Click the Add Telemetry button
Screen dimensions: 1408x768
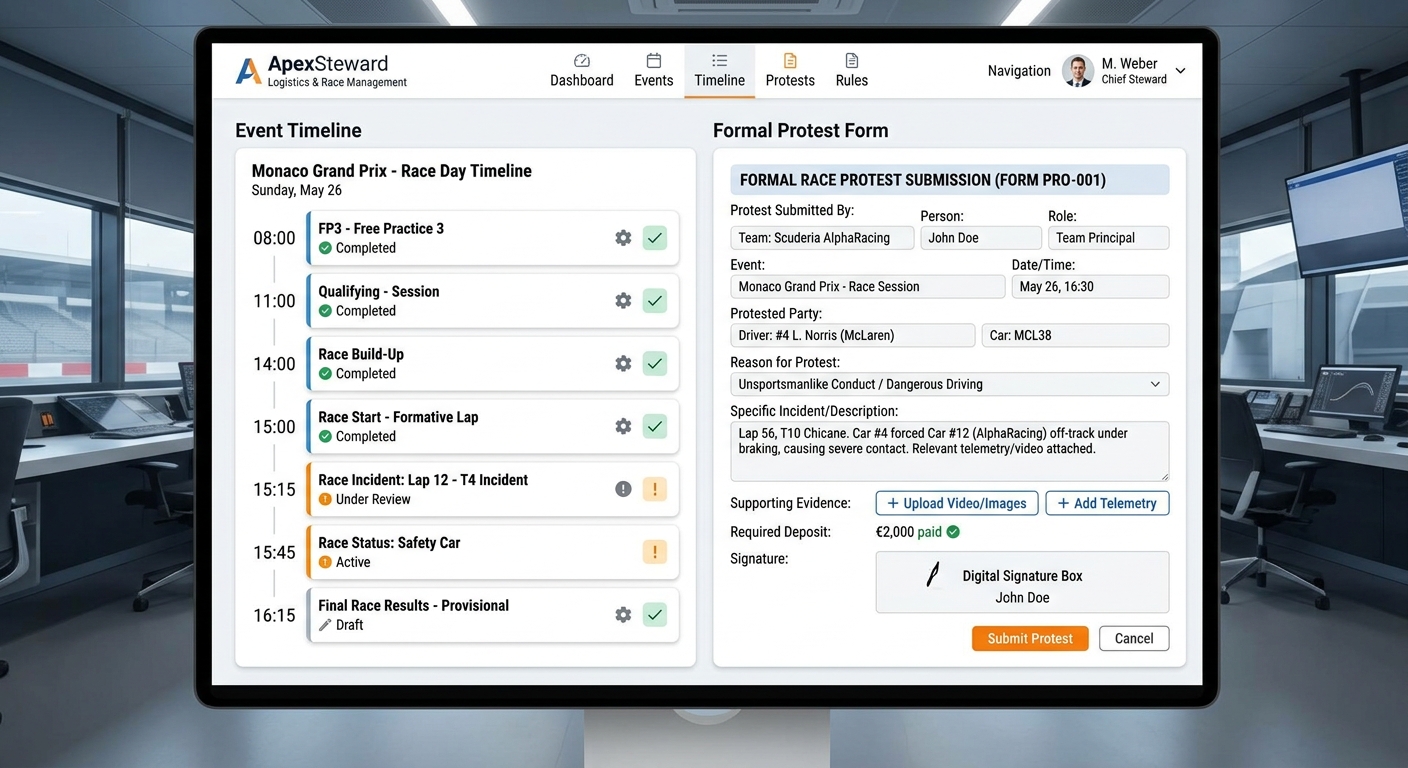click(x=1107, y=503)
